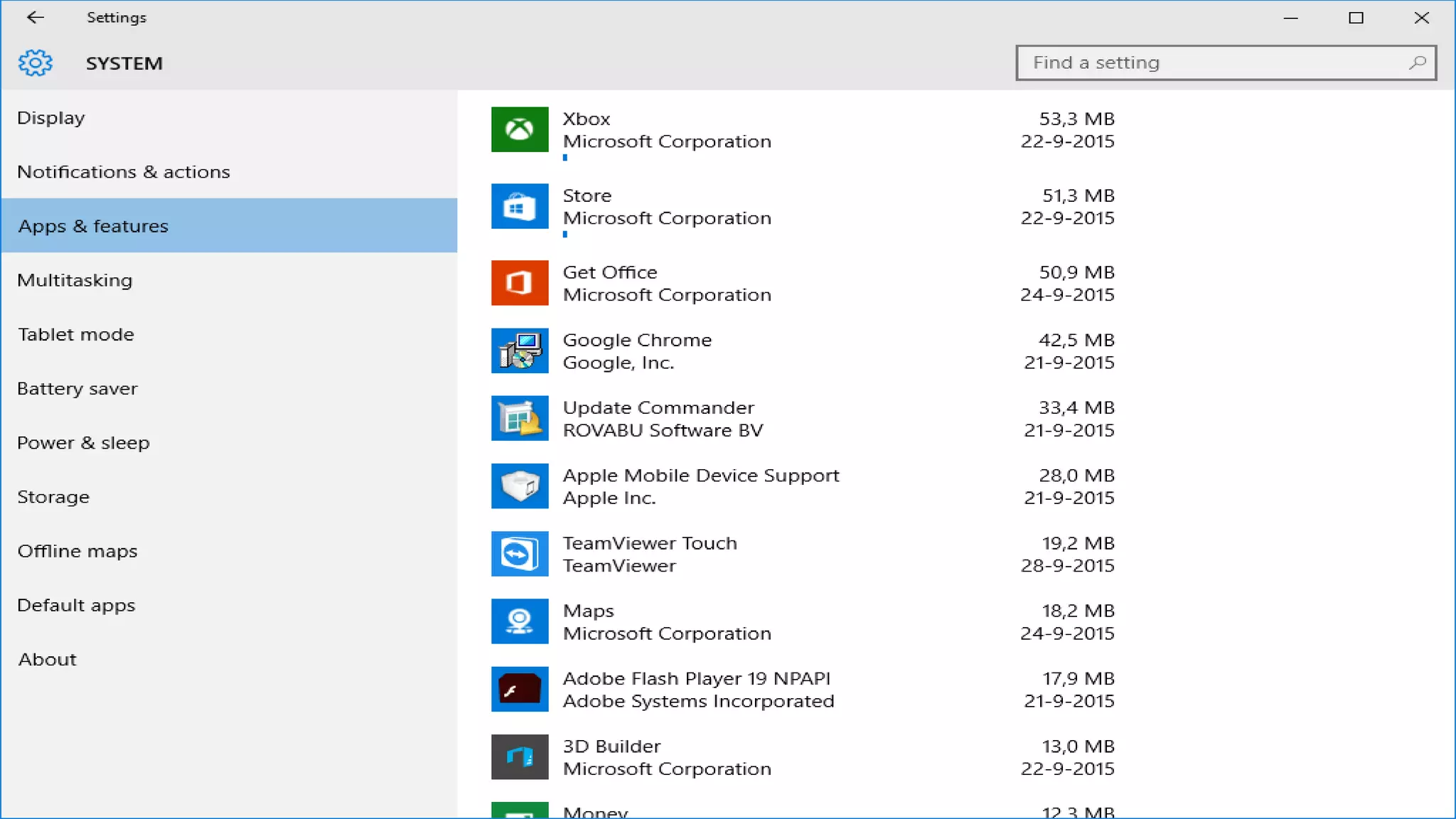Close the Settings window

(1421, 18)
